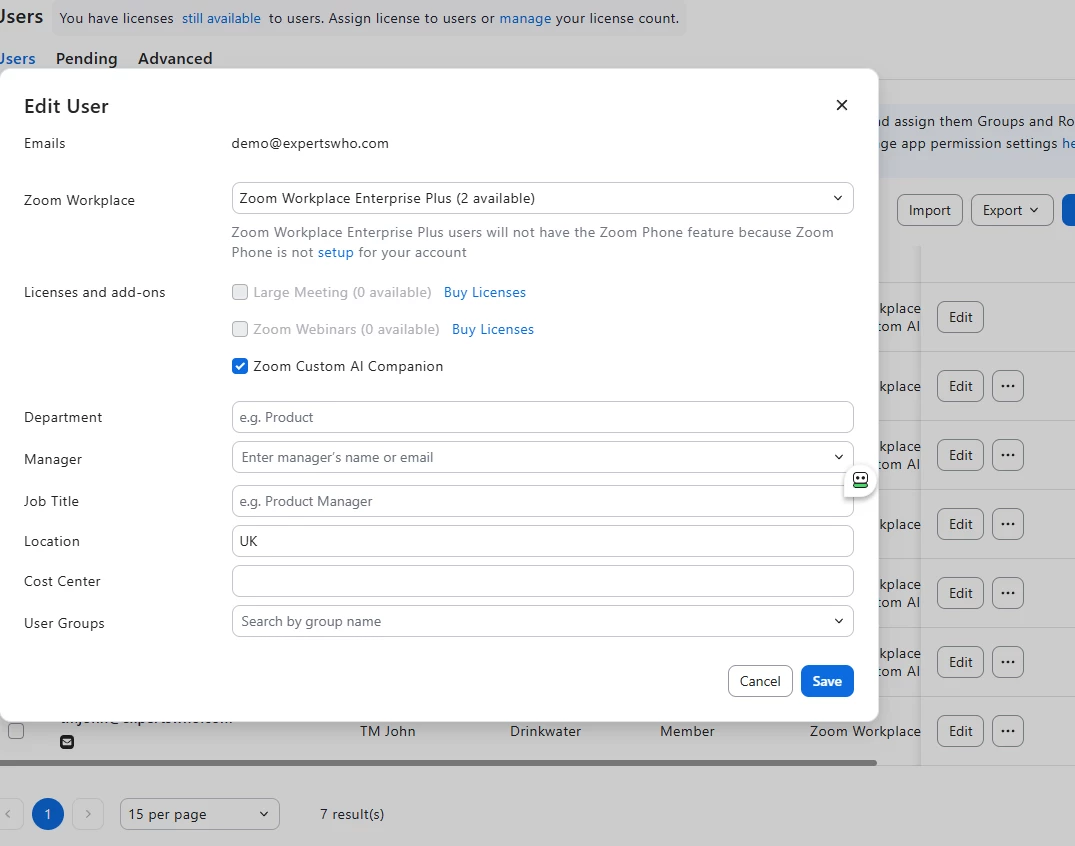Open the Zoom Phone setup link
This screenshot has width=1075, height=846.
pos(335,252)
